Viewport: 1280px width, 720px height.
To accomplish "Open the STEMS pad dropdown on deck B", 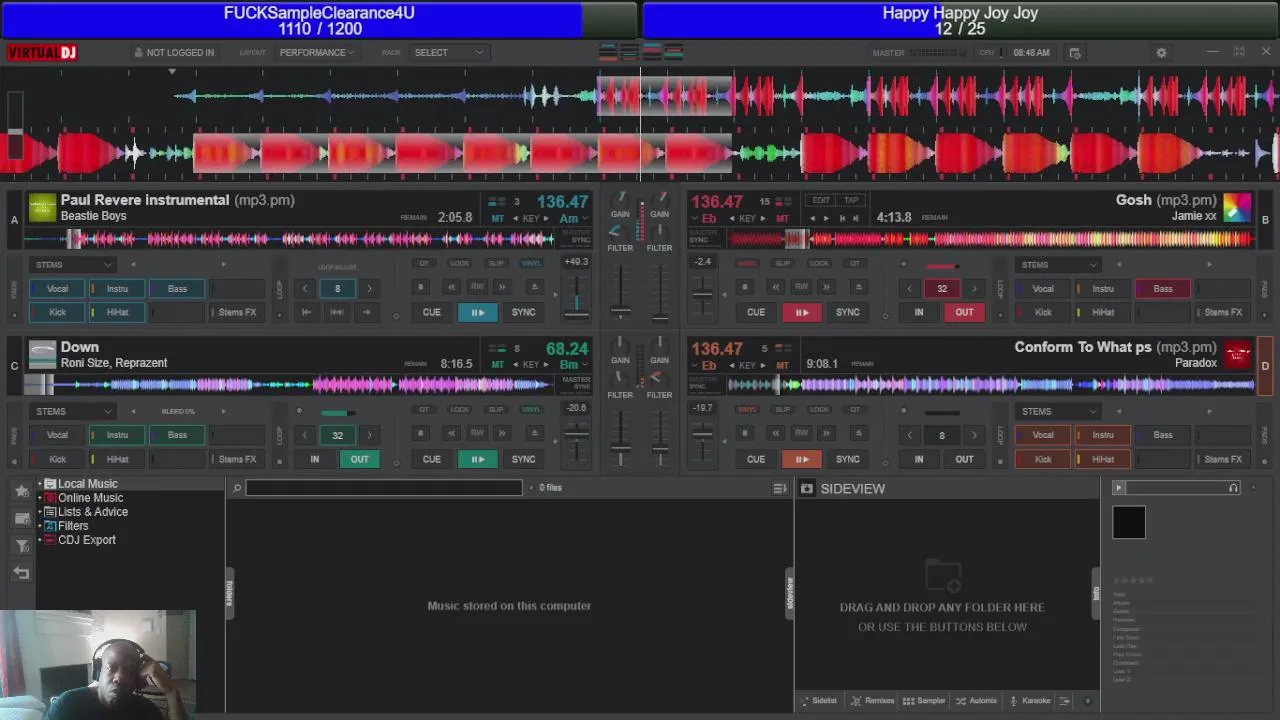I will tap(1058, 264).
